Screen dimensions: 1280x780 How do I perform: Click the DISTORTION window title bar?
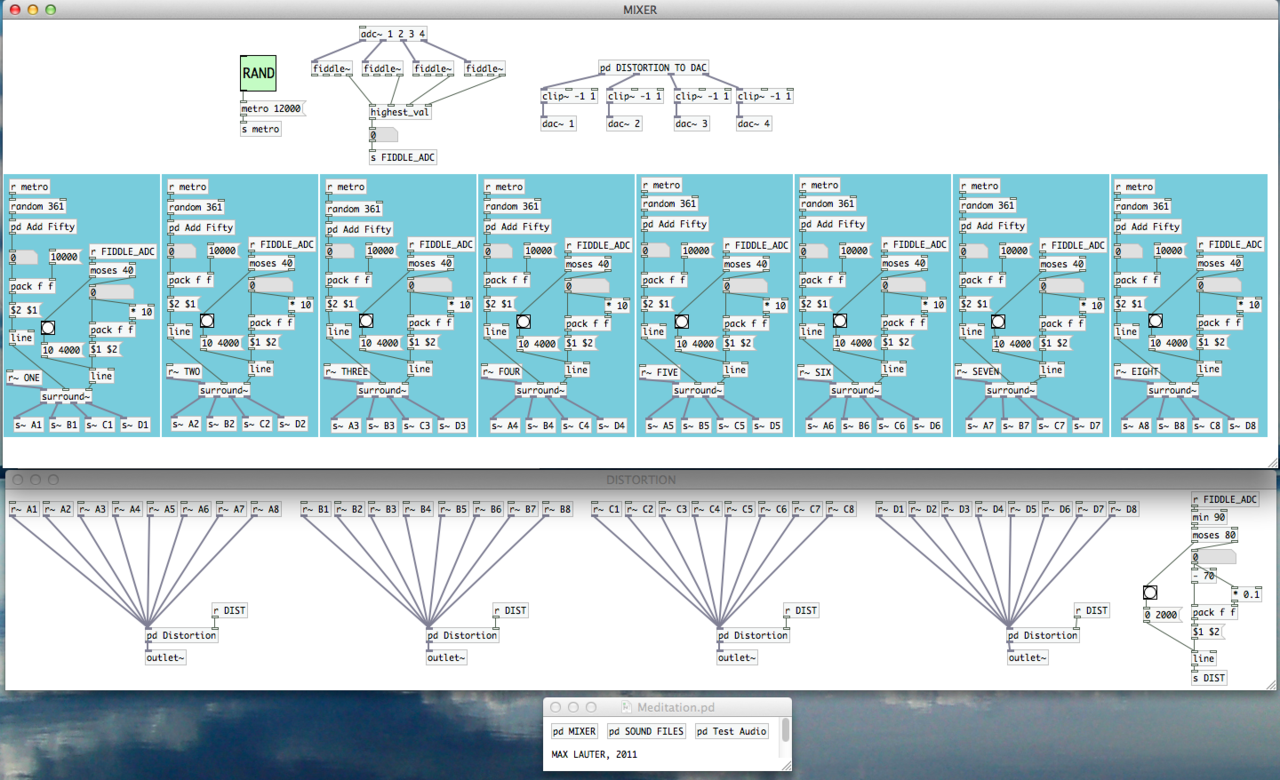[x=640, y=480]
